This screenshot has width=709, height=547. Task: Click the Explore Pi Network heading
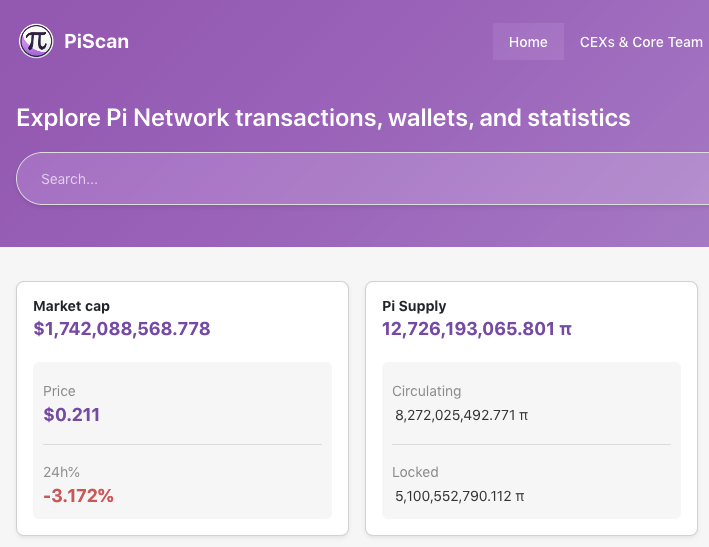pos(323,118)
